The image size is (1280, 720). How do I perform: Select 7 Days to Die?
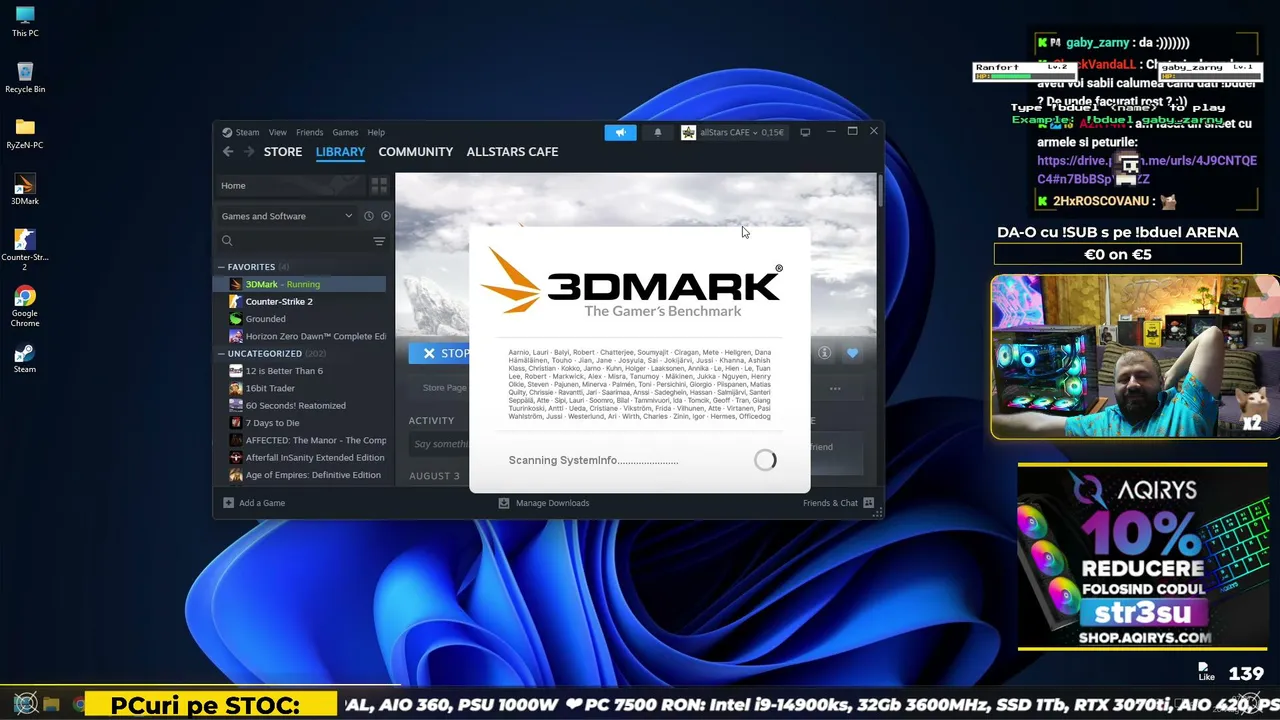click(x=300, y=423)
